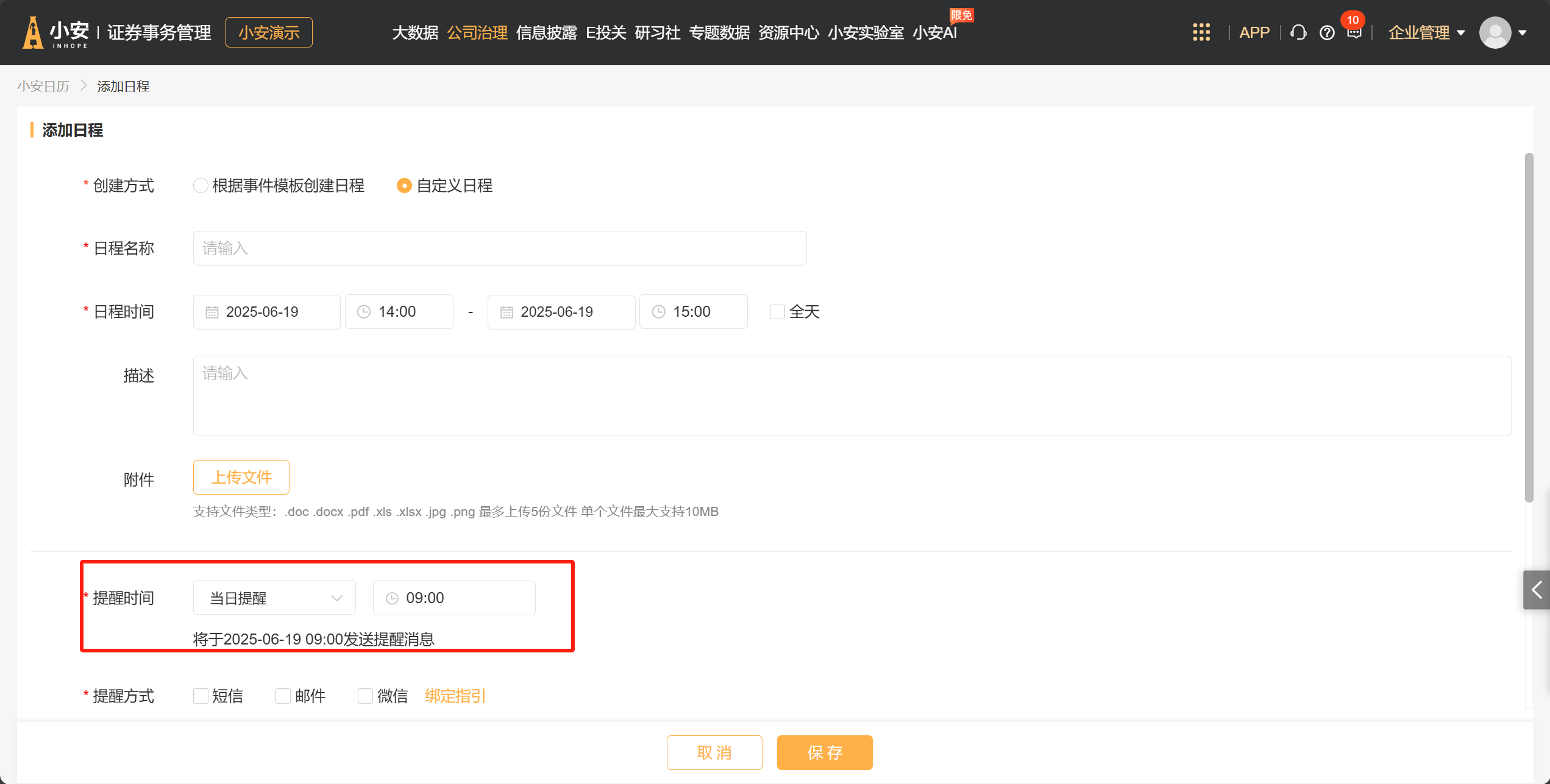Click clock icon in 14:00 field
Image resolution: width=1550 pixels, height=784 pixels.
364,312
